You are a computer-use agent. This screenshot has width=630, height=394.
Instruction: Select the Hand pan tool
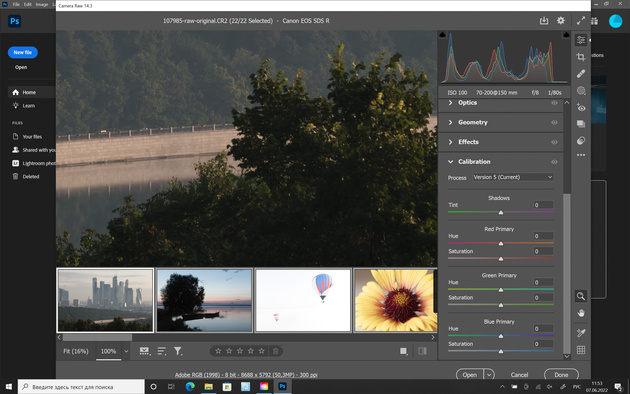pyautogui.click(x=581, y=313)
